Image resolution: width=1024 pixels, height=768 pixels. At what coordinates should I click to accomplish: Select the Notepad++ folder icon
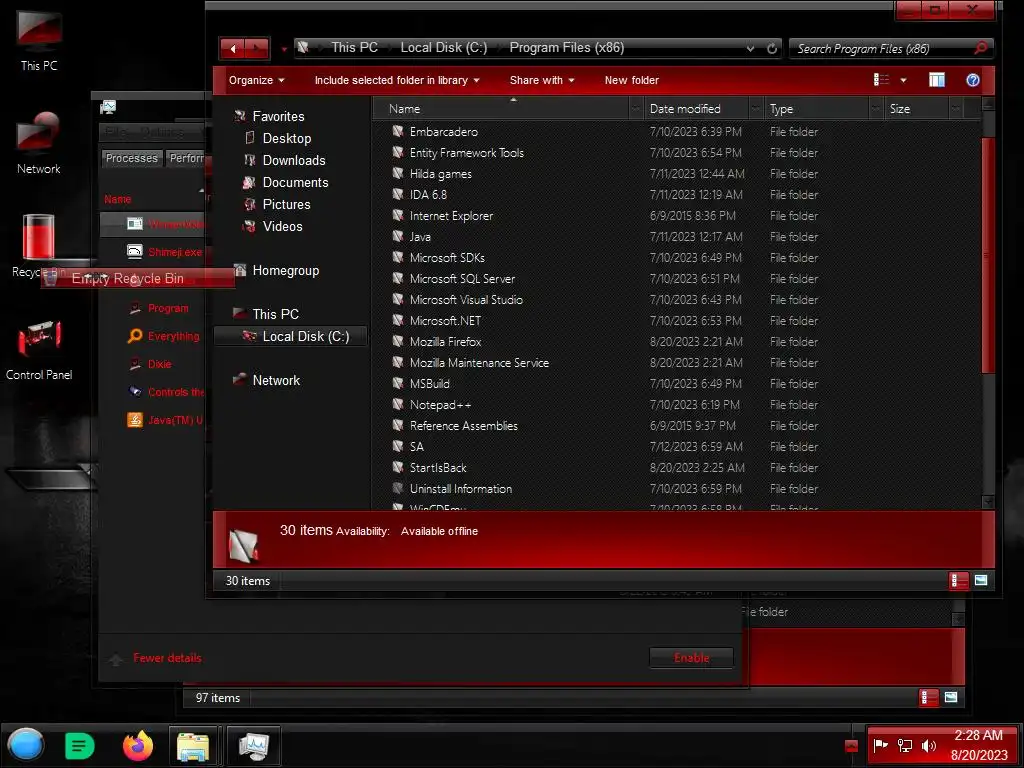pyautogui.click(x=398, y=404)
